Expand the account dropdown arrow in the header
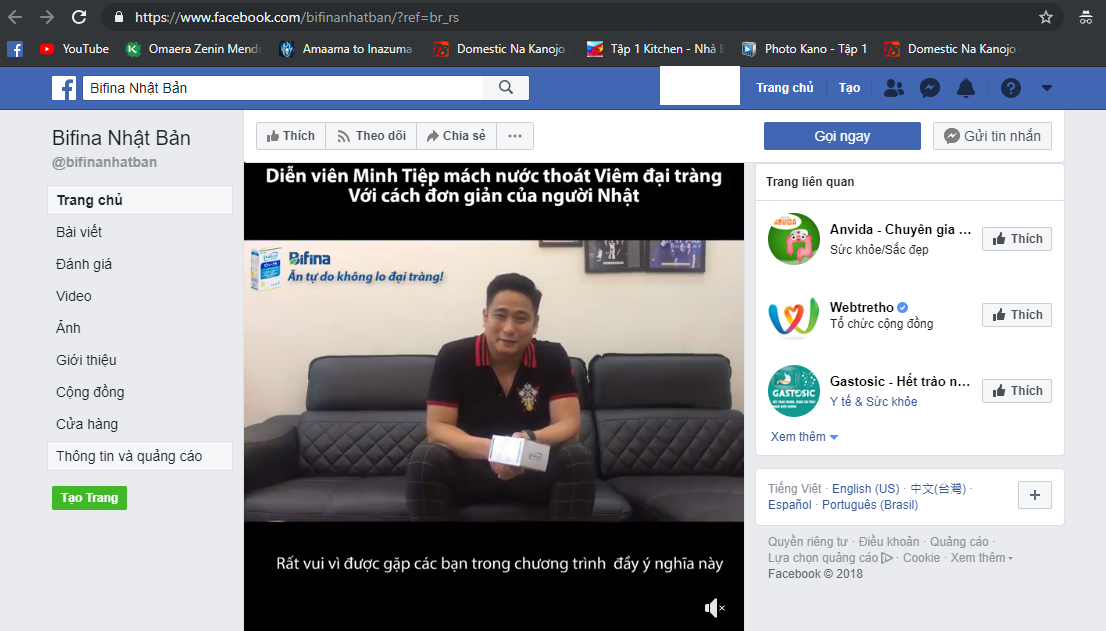Viewport: 1106px width, 631px height. [x=1047, y=88]
